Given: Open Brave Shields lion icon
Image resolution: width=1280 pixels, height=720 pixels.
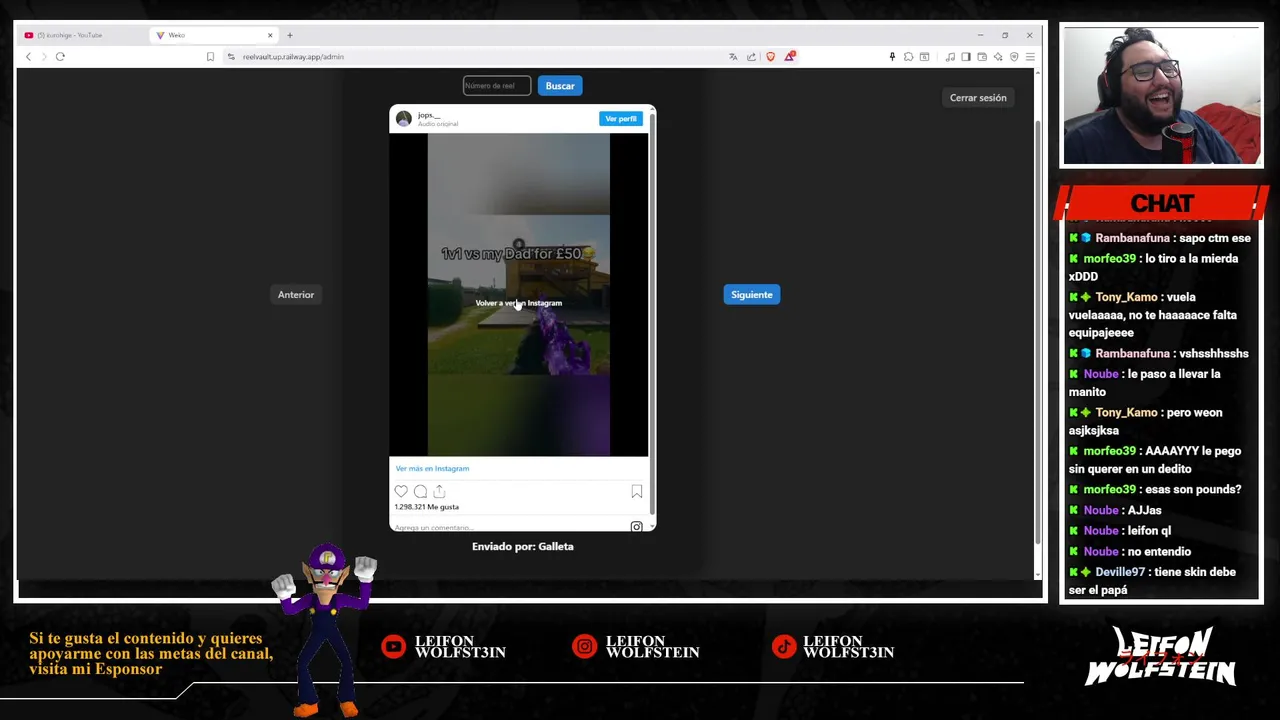Looking at the screenshot, I should 770,57.
